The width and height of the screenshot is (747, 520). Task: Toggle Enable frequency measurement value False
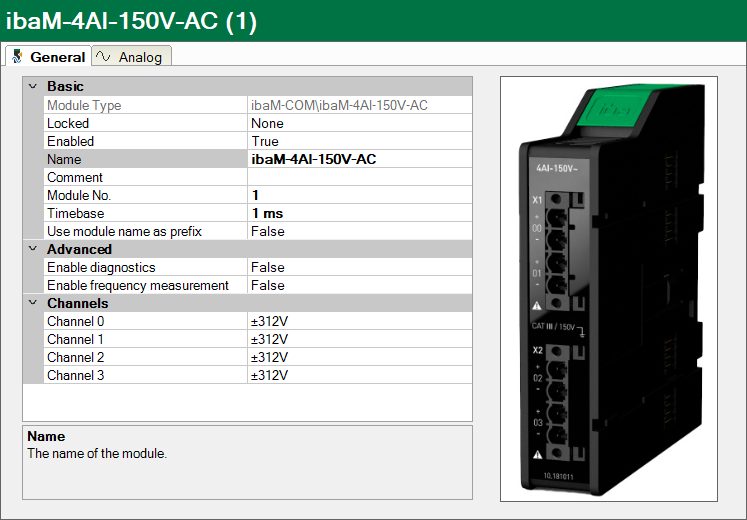[x=360, y=285]
